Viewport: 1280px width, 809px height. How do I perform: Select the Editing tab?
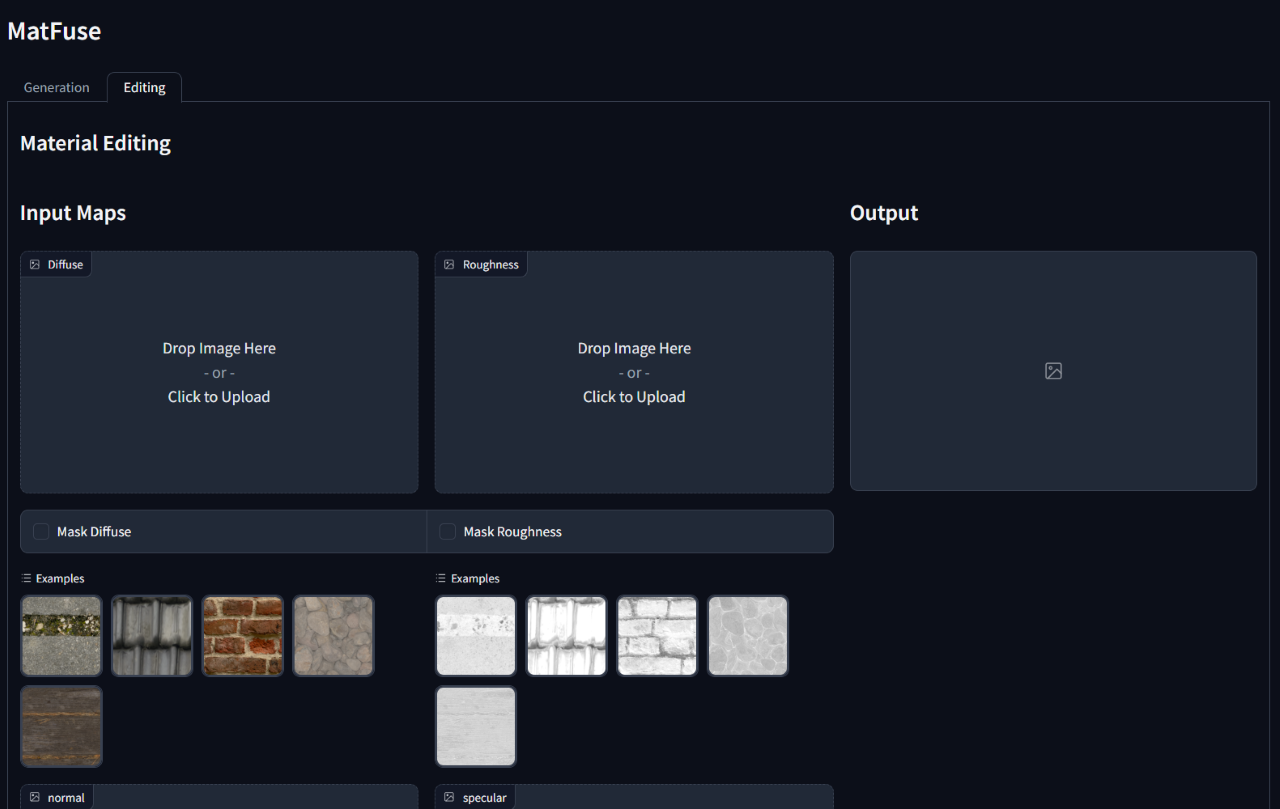(144, 88)
